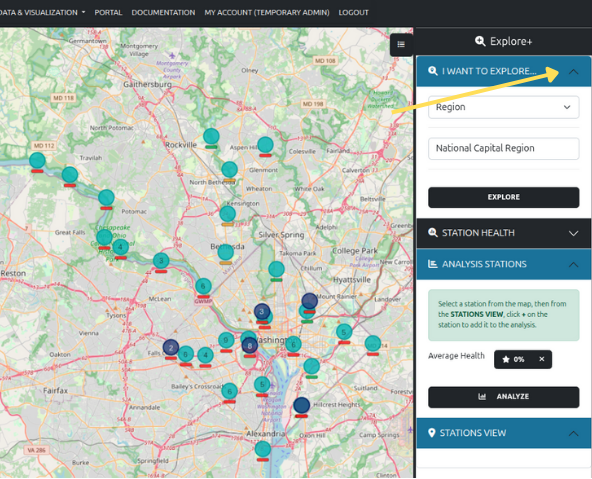The image size is (592, 479).
Task: Click the National Capital Region field
Action: pyautogui.click(x=504, y=148)
